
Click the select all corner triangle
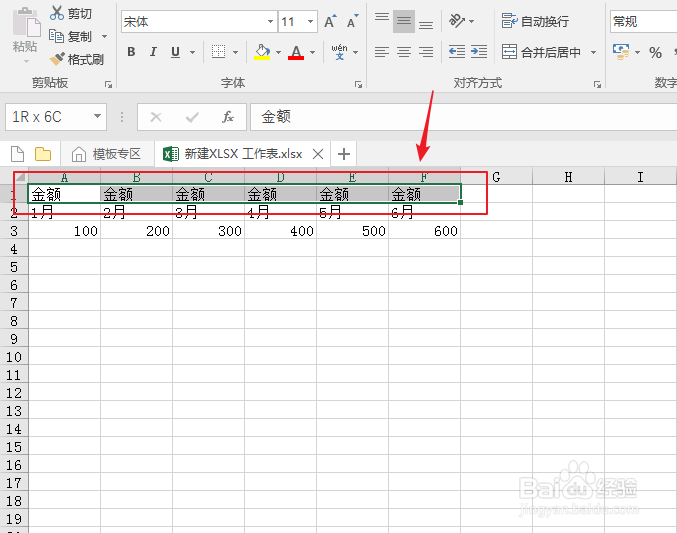point(20,176)
